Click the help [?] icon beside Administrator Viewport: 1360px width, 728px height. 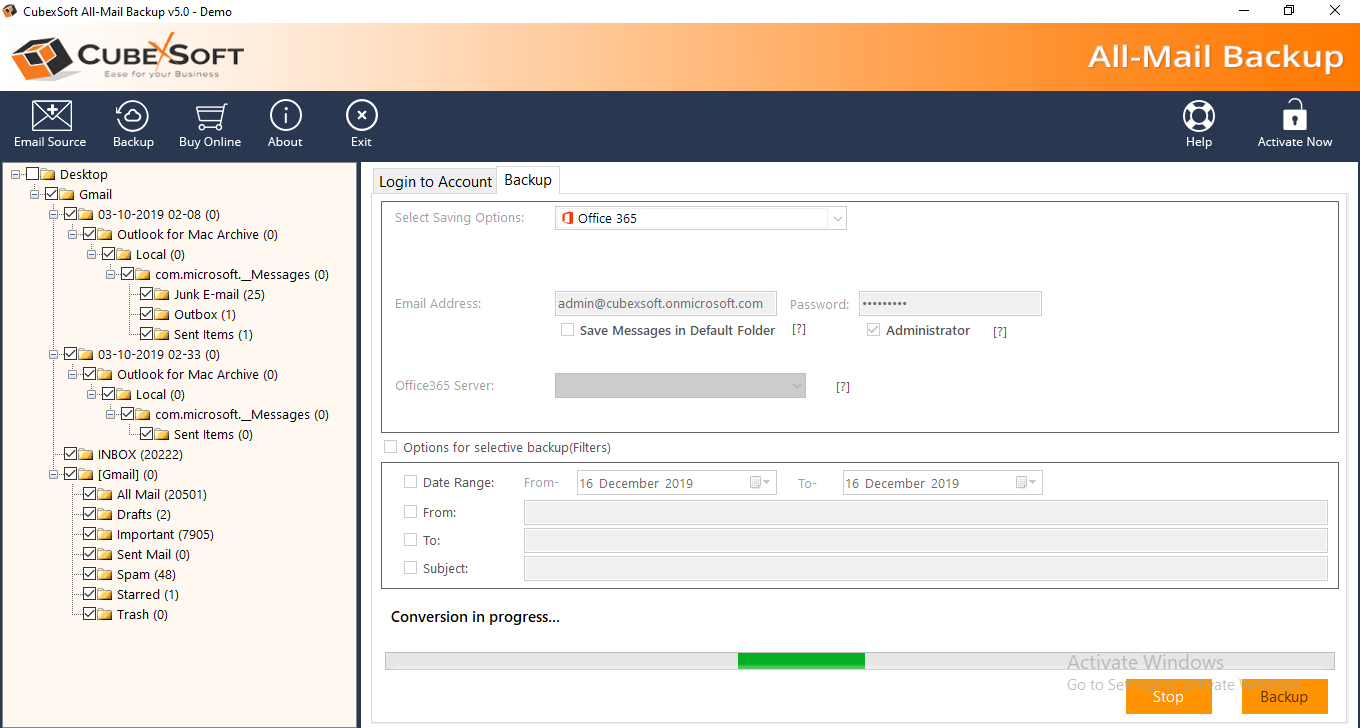[x=999, y=332]
